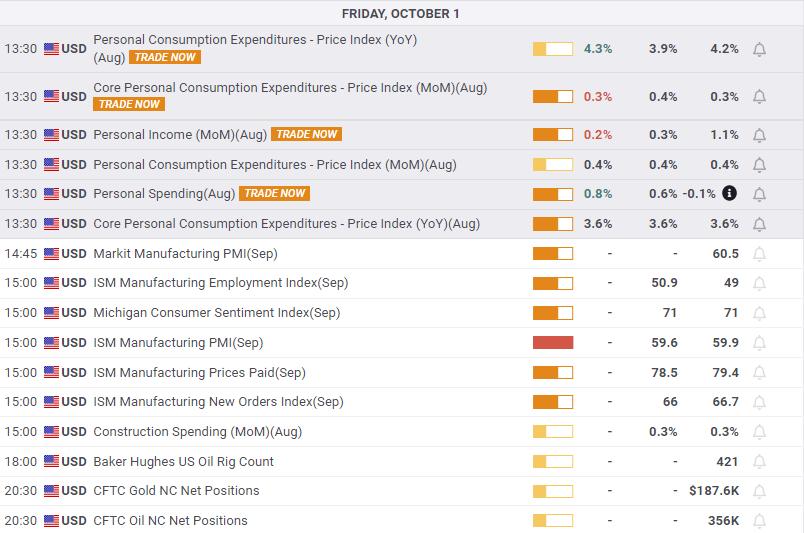Expand ISM Manufacturing New Orders Index row
Screen dimensions: 804x533
click(x=217, y=402)
